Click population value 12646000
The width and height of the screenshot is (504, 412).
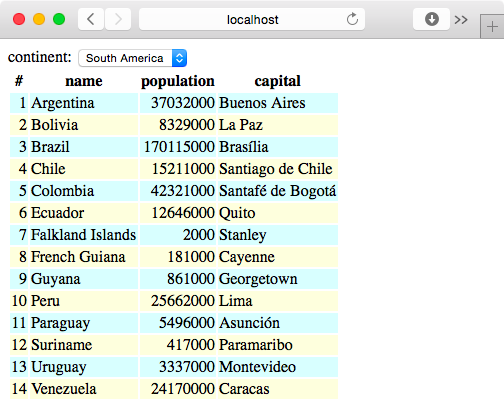tap(178, 213)
